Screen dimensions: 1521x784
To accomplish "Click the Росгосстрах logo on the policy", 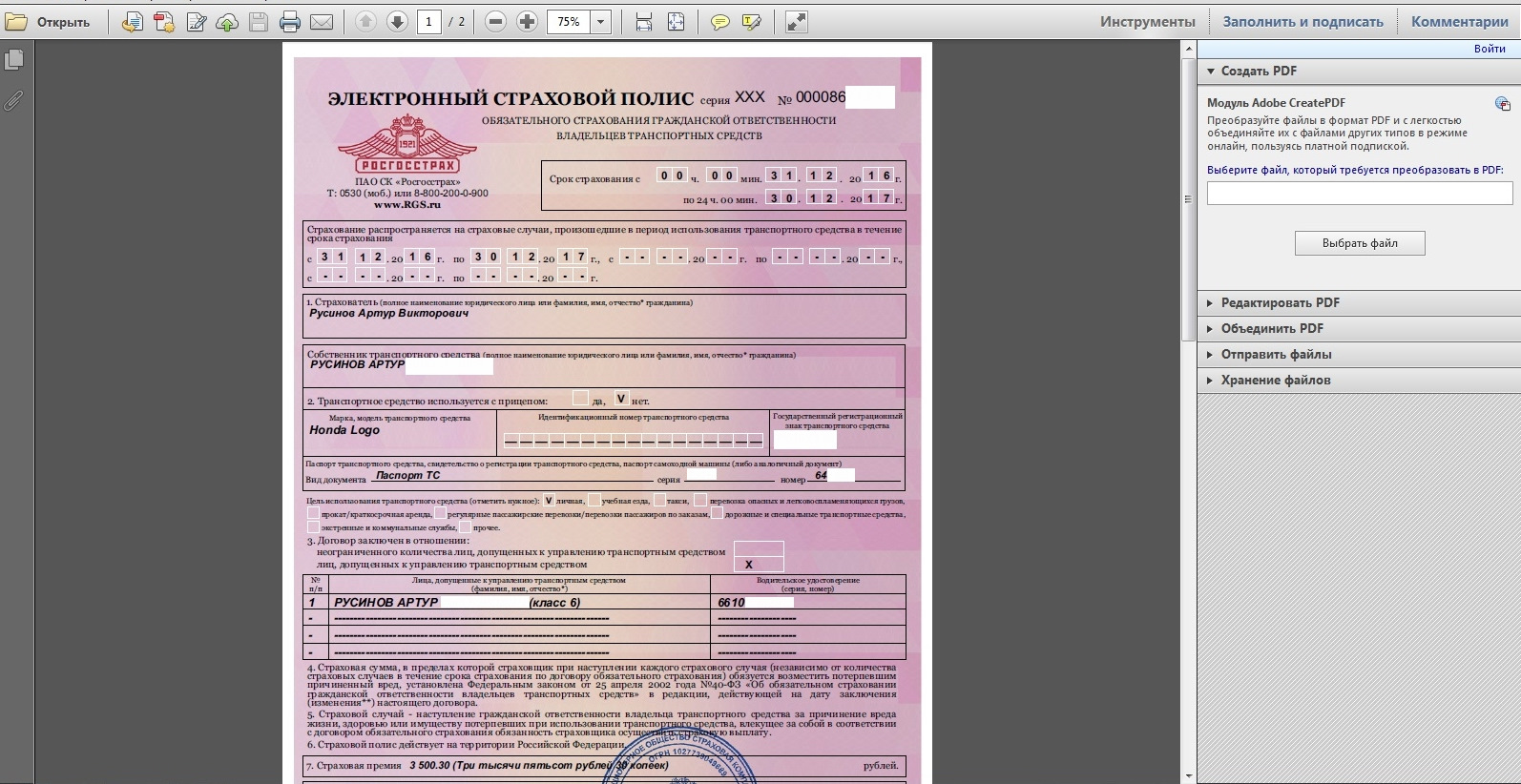I will coord(407,144).
